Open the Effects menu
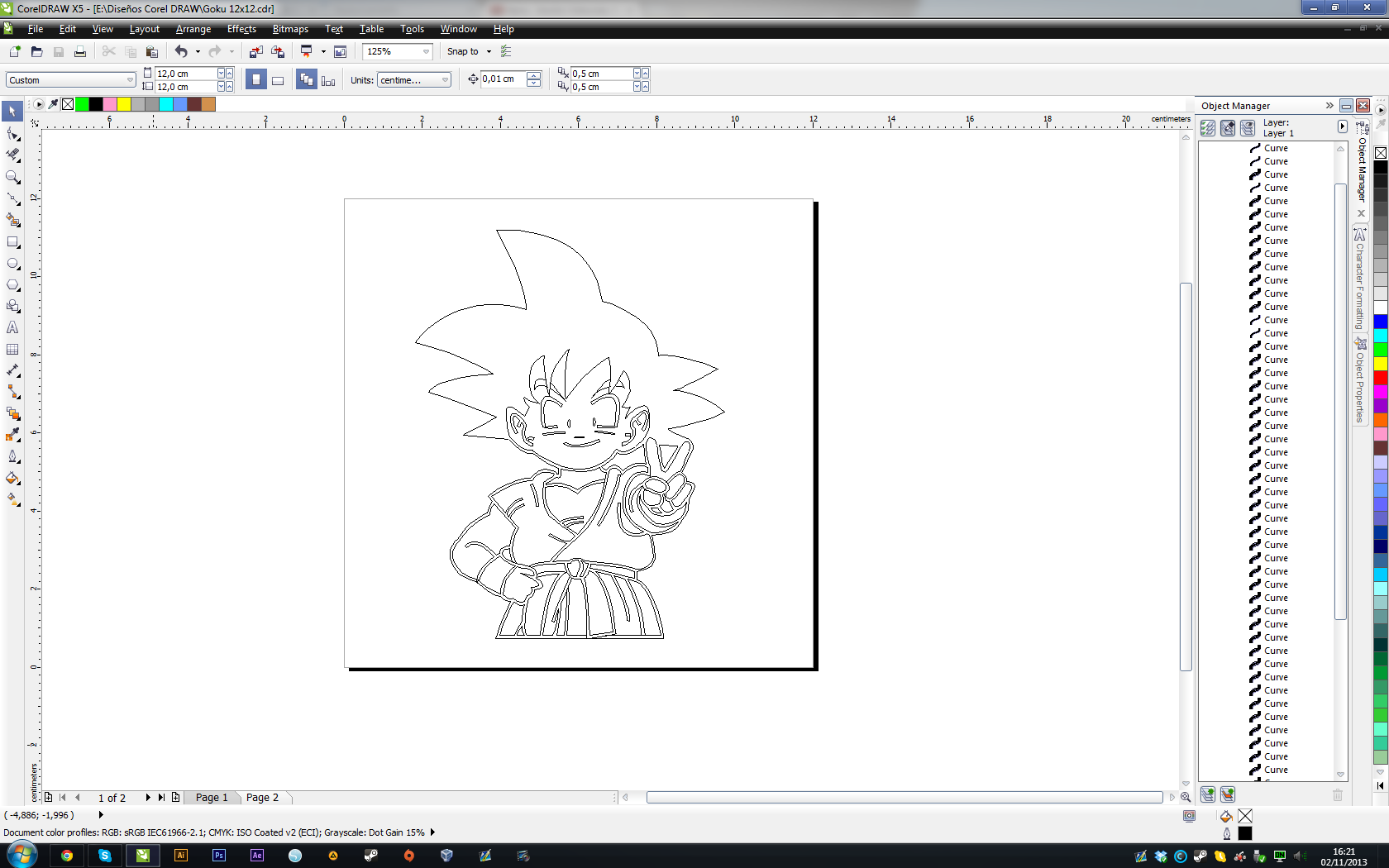The height and width of the screenshot is (868, 1389). pyautogui.click(x=241, y=29)
